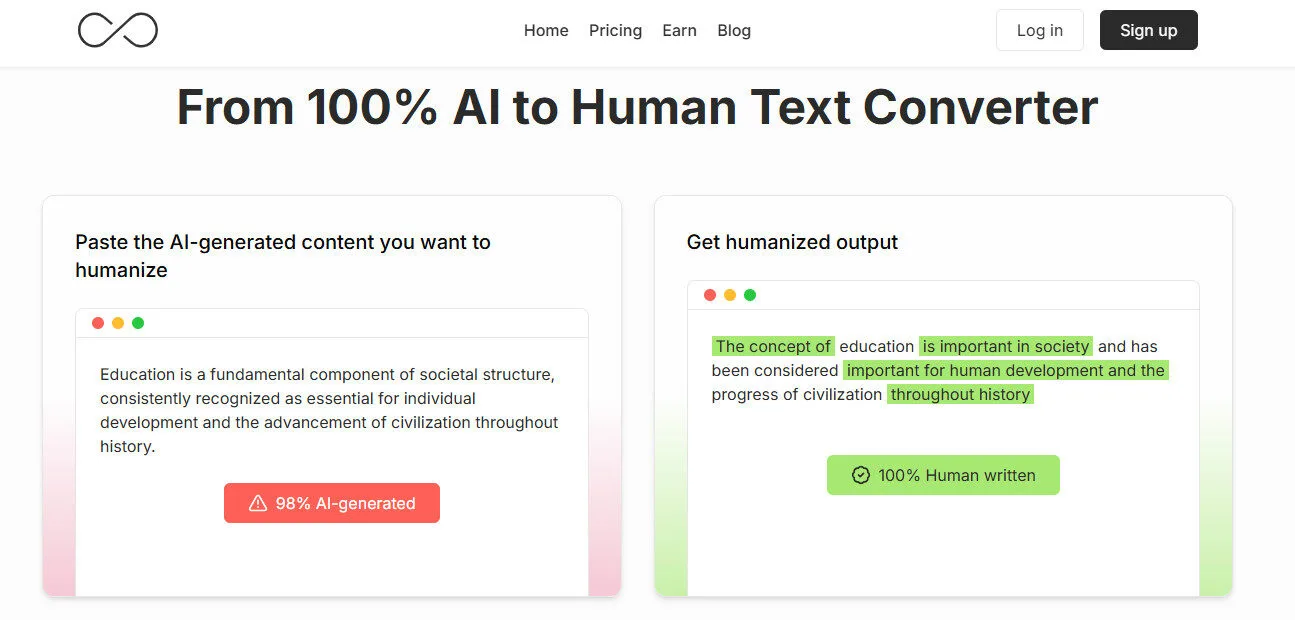Click the red window dot on the output card
This screenshot has height=620, width=1295.
click(709, 294)
